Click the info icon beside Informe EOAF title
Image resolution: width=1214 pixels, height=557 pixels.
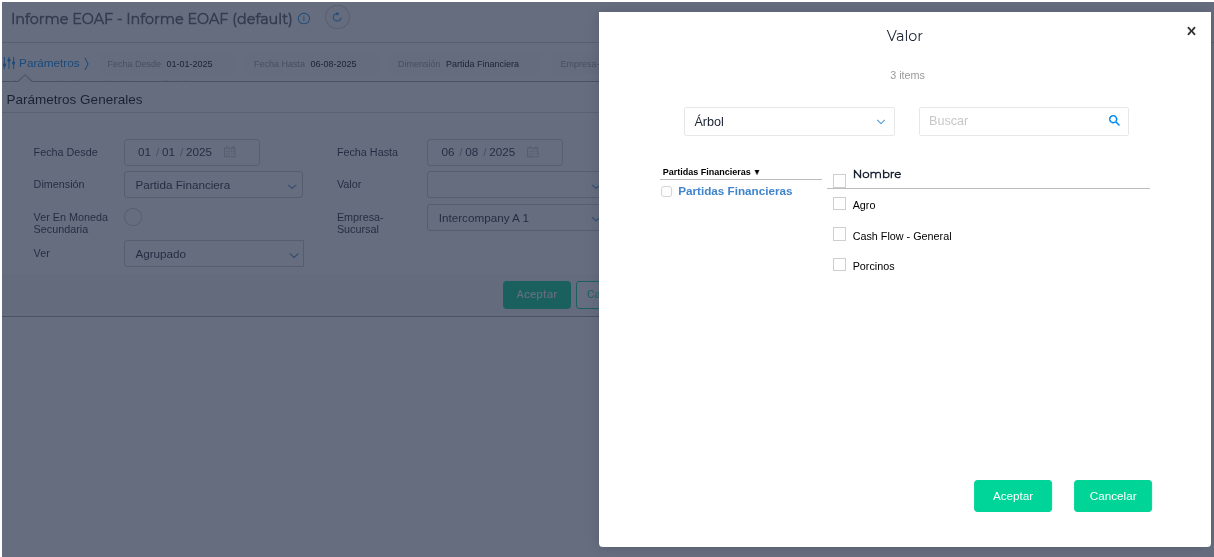pos(304,19)
